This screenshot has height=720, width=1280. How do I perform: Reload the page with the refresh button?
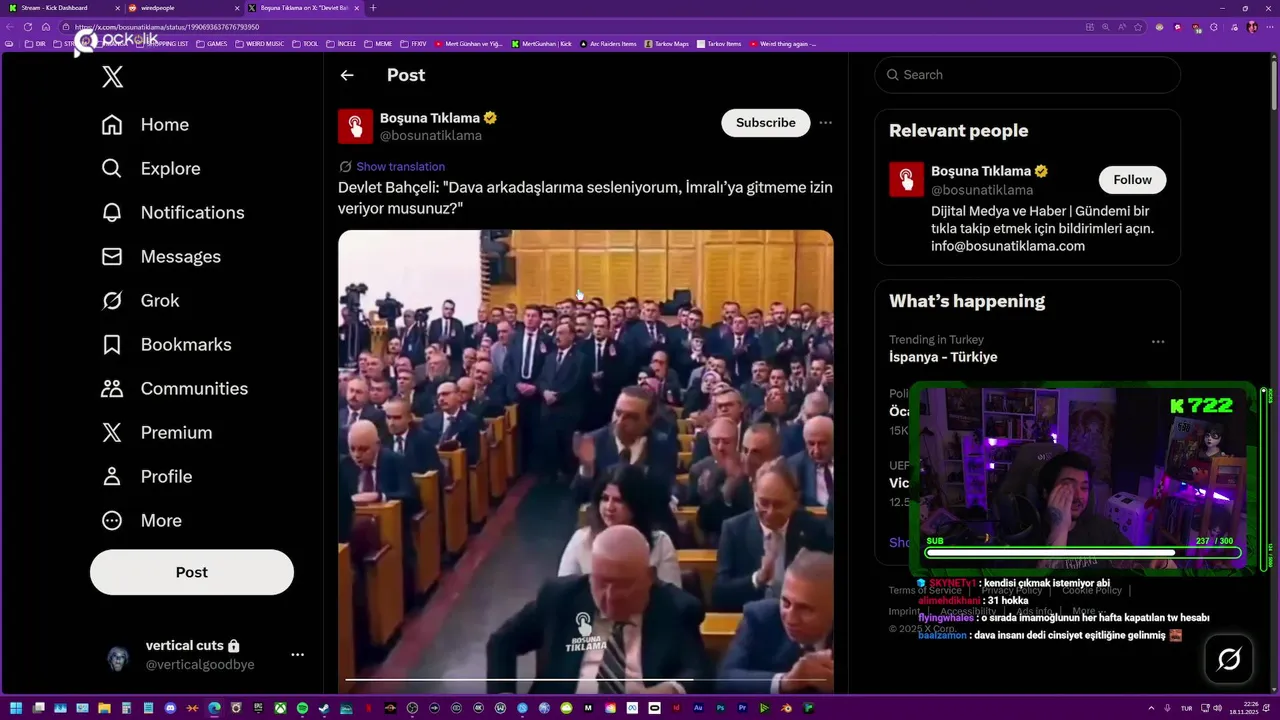point(27,27)
